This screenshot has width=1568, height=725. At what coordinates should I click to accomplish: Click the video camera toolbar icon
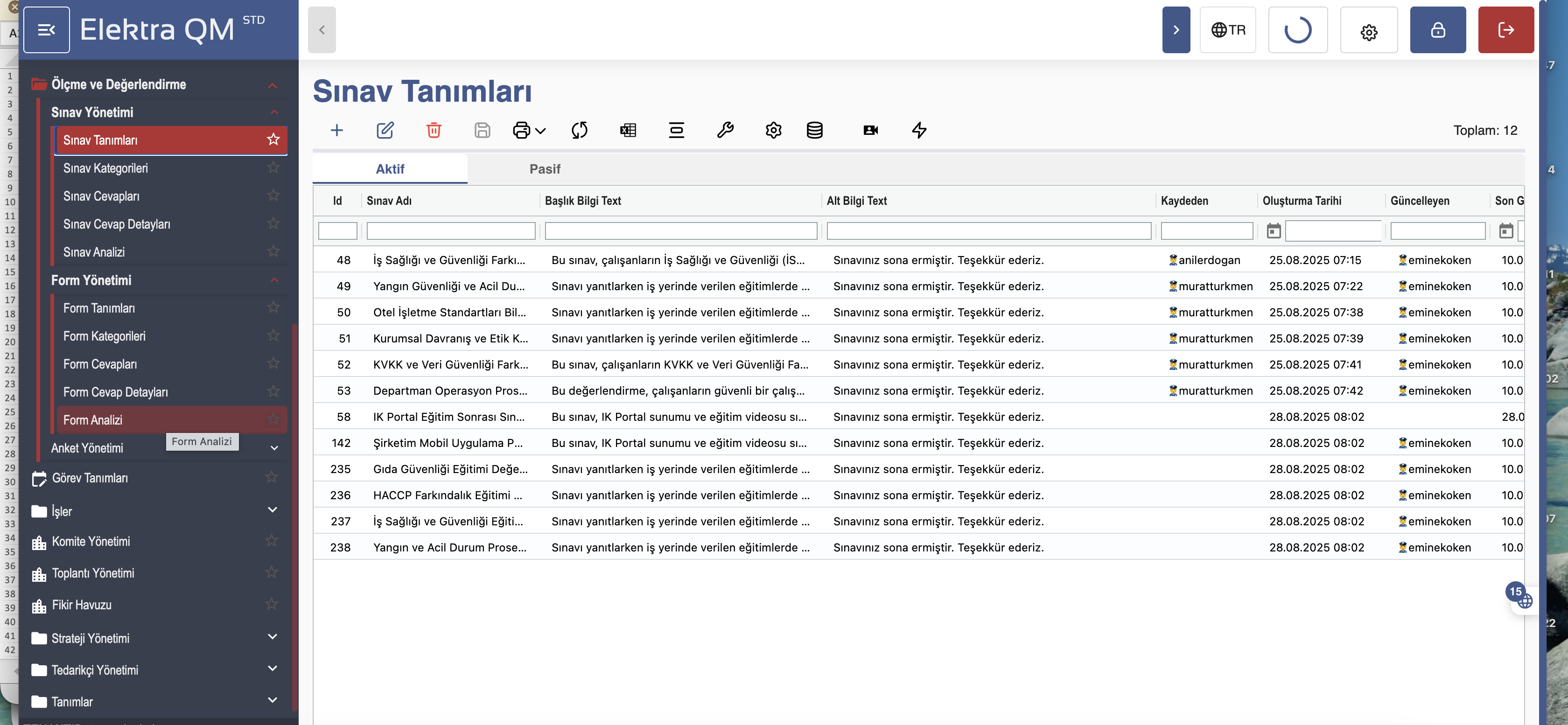(870, 130)
